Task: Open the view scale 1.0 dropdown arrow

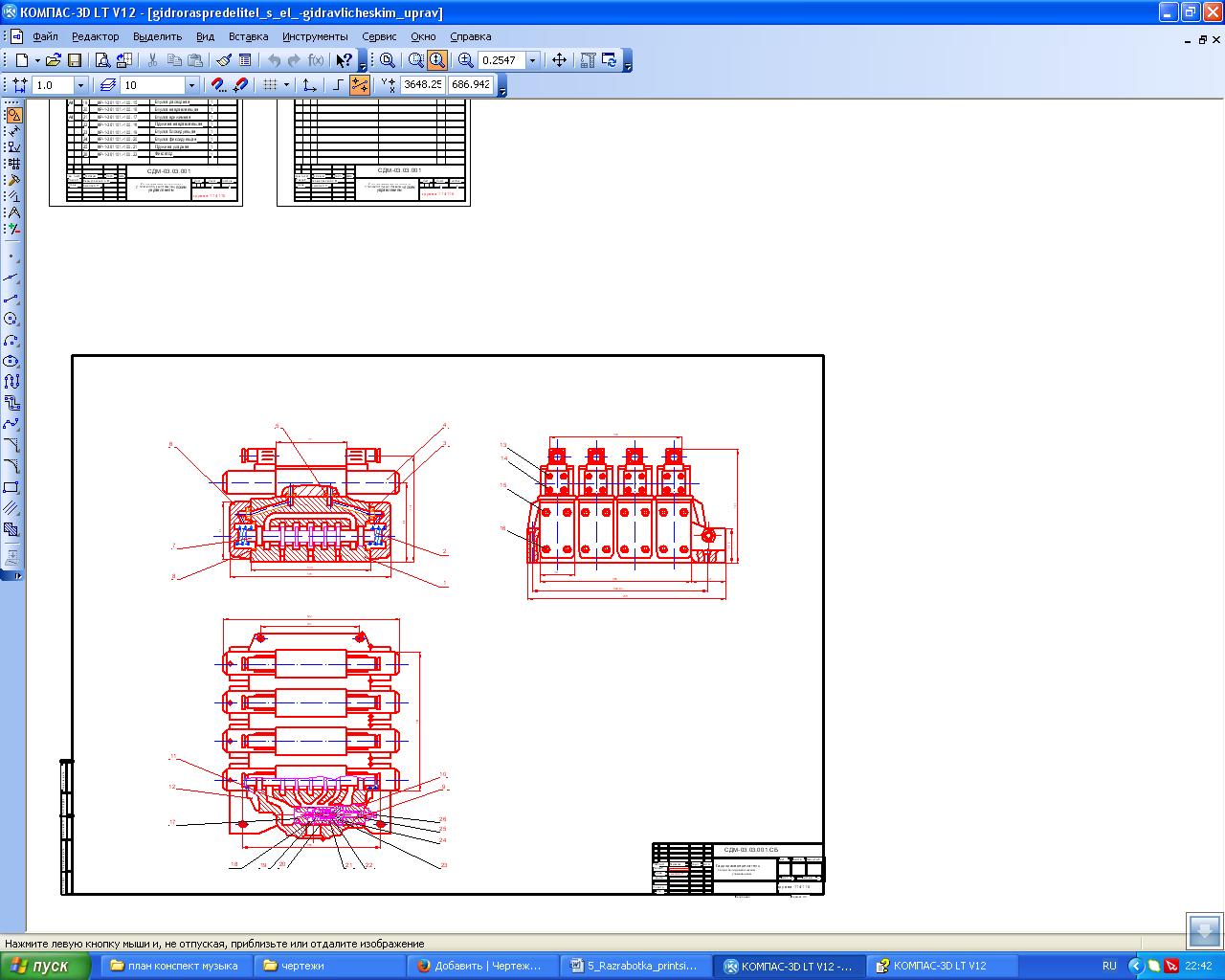Action: (x=80, y=85)
